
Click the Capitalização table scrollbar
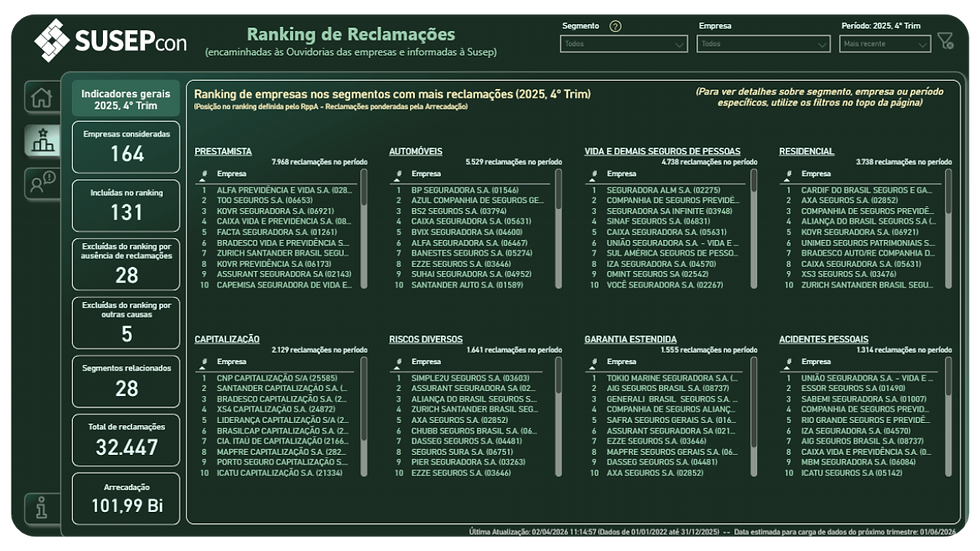click(364, 417)
